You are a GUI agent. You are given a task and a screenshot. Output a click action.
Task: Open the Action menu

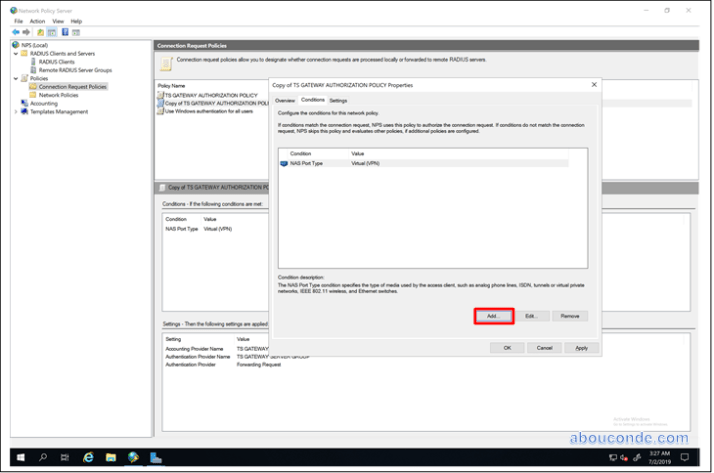pyautogui.click(x=37, y=20)
